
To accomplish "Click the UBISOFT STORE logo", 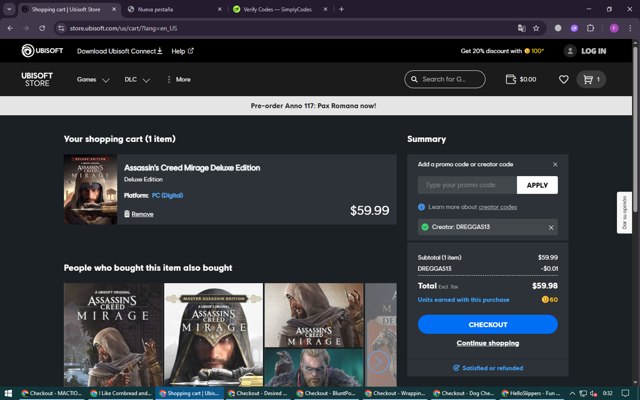I will 37,79.
